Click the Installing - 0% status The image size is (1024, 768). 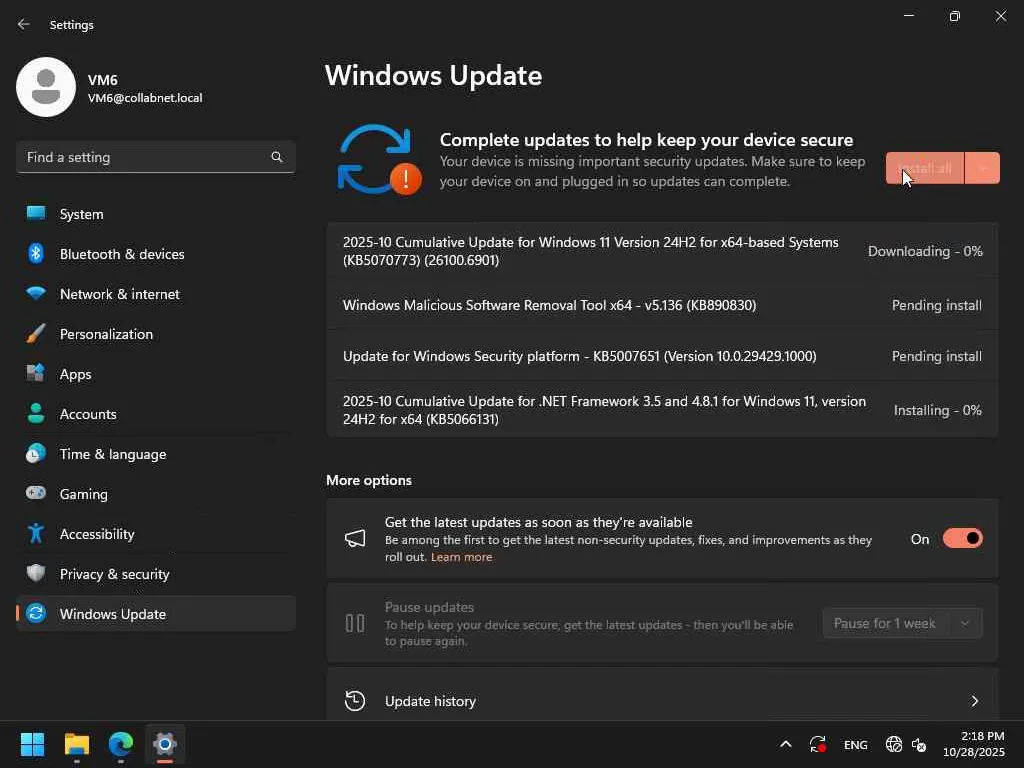pyautogui.click(x=937, y=410)
